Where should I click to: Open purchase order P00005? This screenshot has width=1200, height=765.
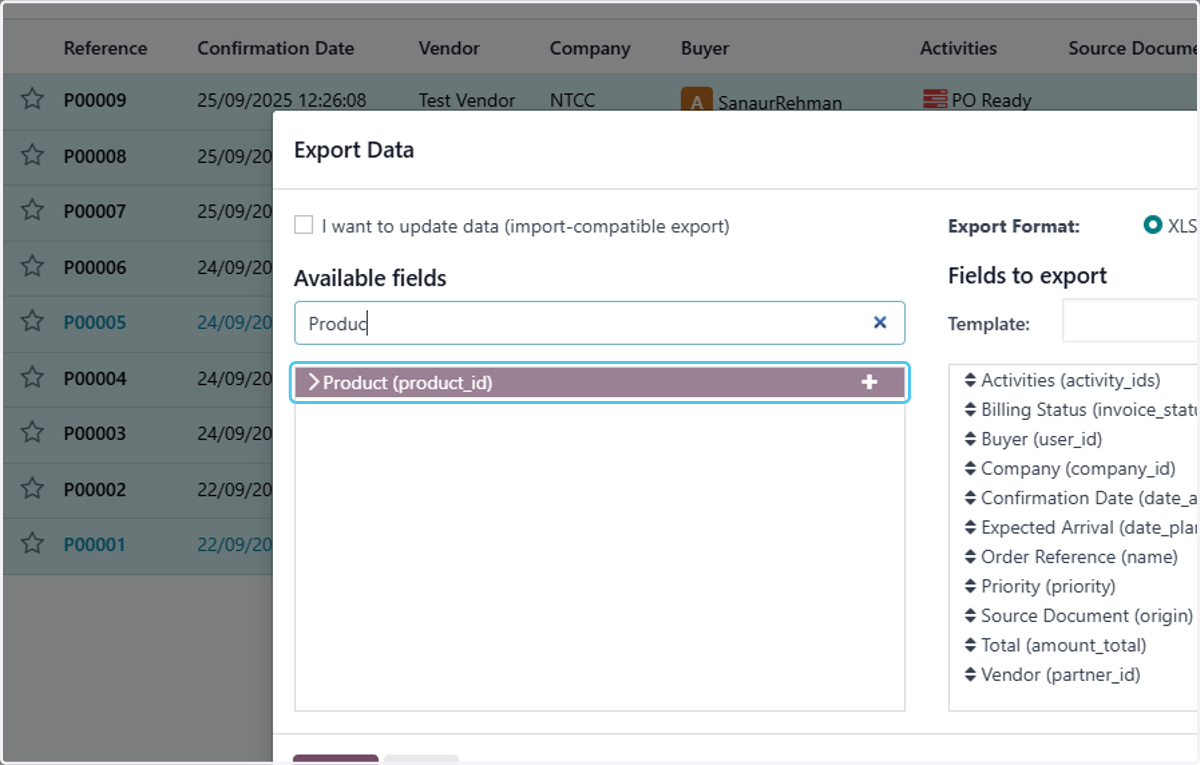pyautogui.click(x=95, y=322)
